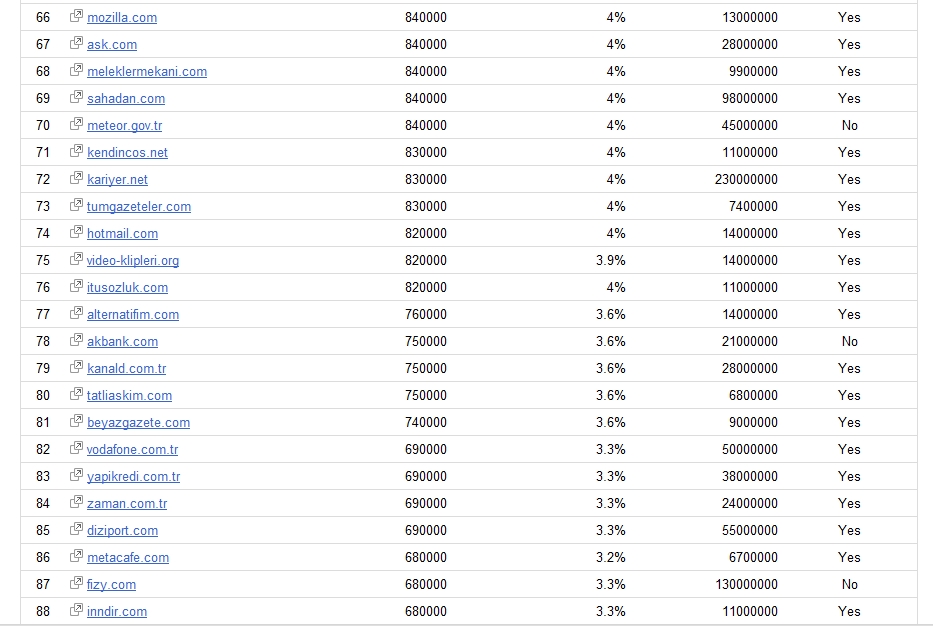Open the yapikredi.com.tr link
This screenshot has height=626, width=933.
(x=133, y=477)
